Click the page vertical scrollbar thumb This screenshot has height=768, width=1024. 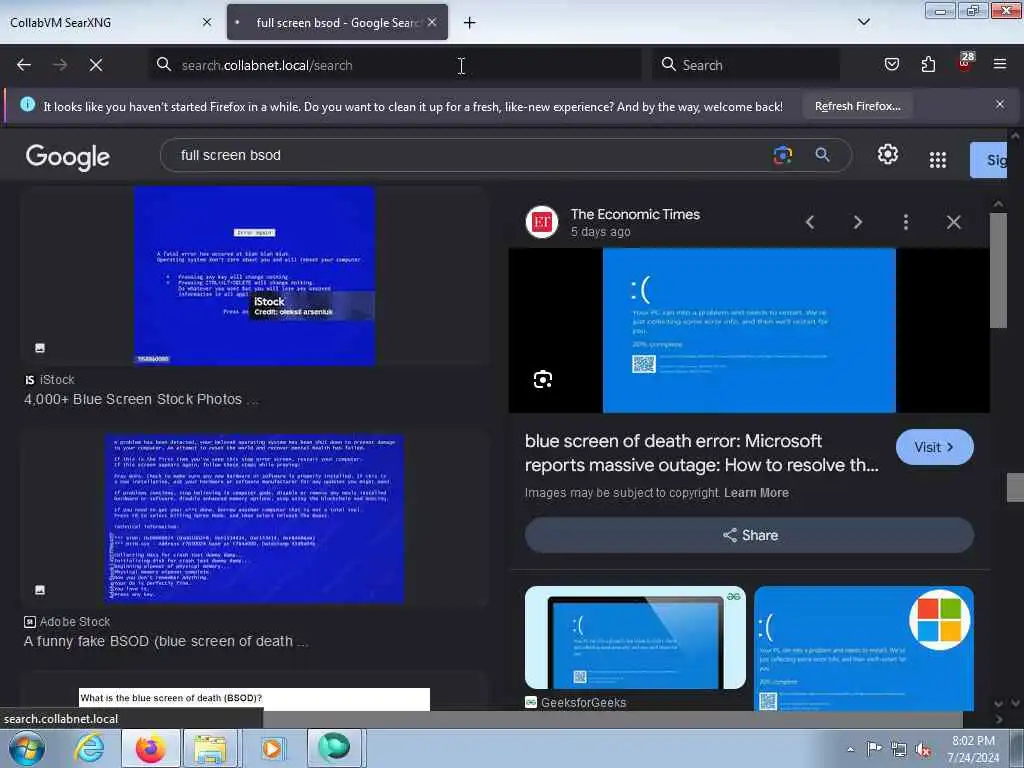coord(1015,487)
